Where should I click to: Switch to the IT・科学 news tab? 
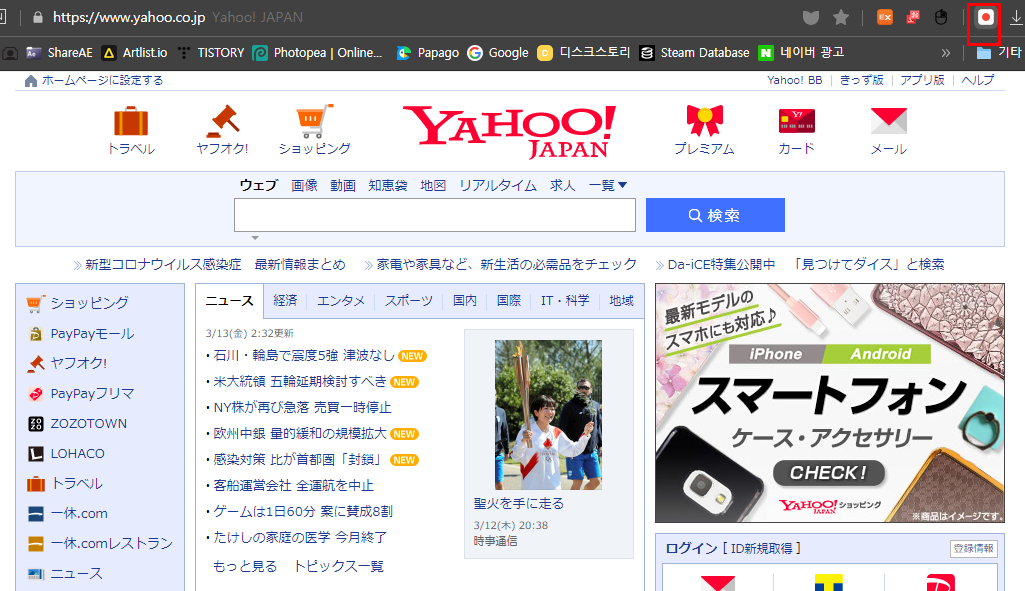pos(565,301)
